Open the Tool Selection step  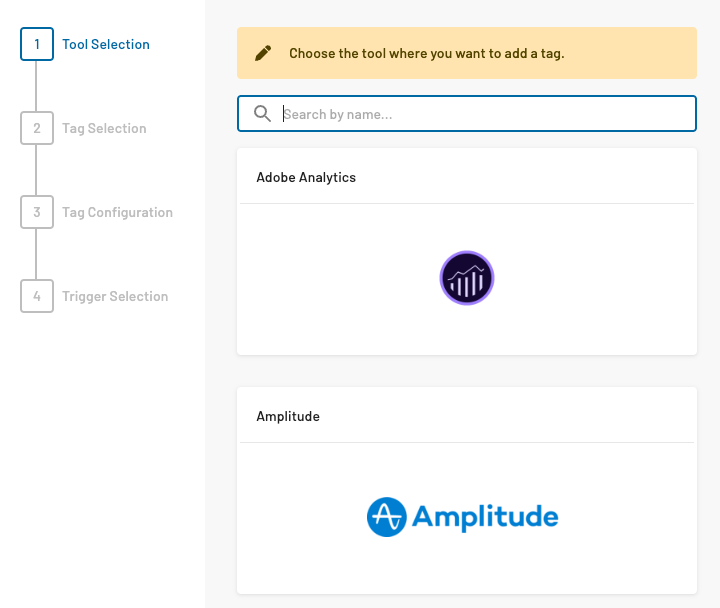[106, 44]
